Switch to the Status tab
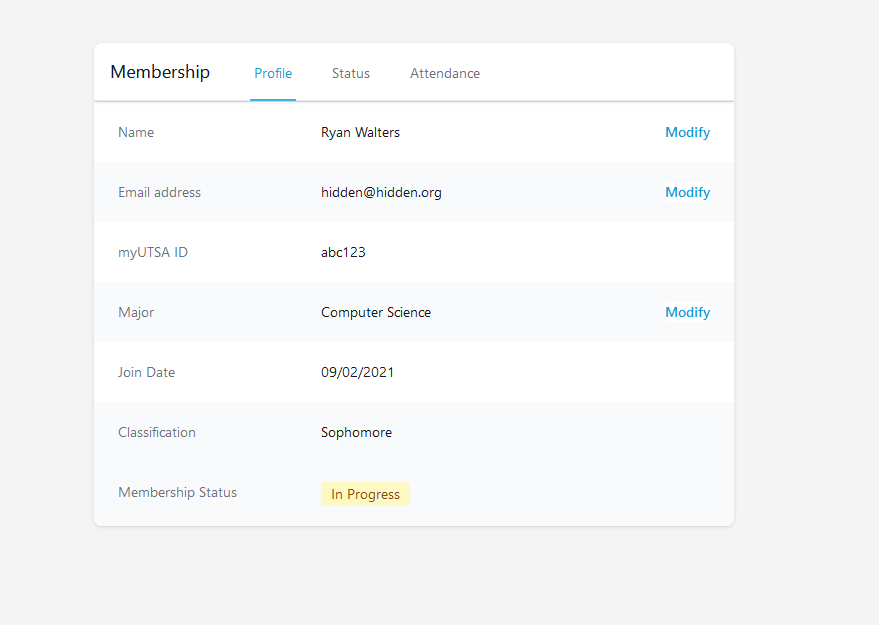The height and width of the screenshot is (625, 879). point(351,73)
